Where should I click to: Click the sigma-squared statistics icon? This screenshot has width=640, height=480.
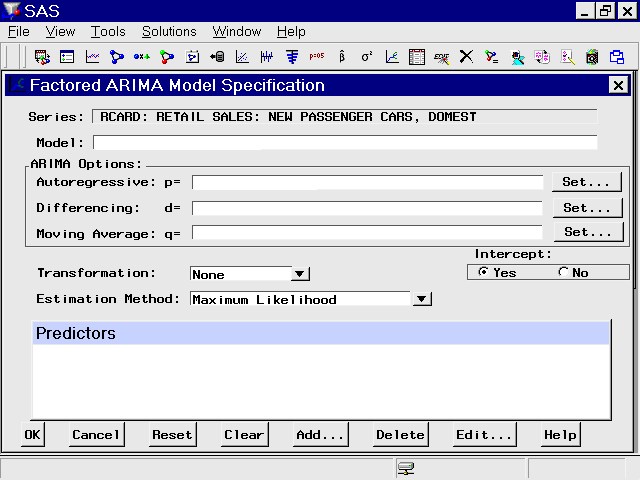[367, 57]
